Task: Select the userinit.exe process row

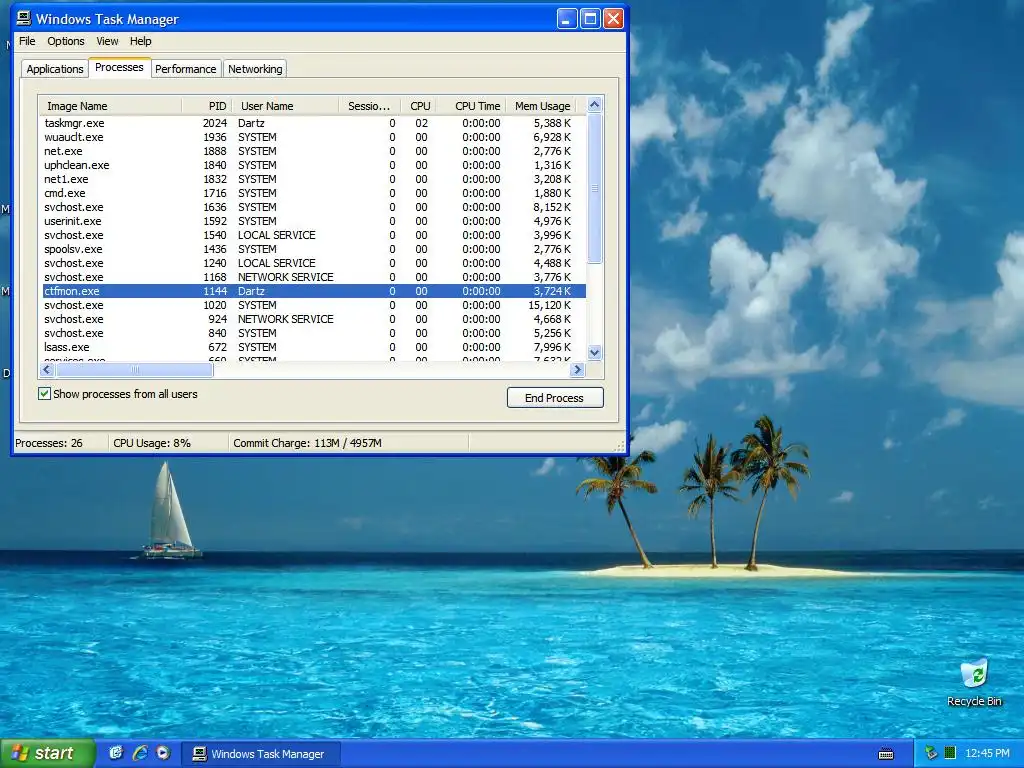Action: click(314, 221)
